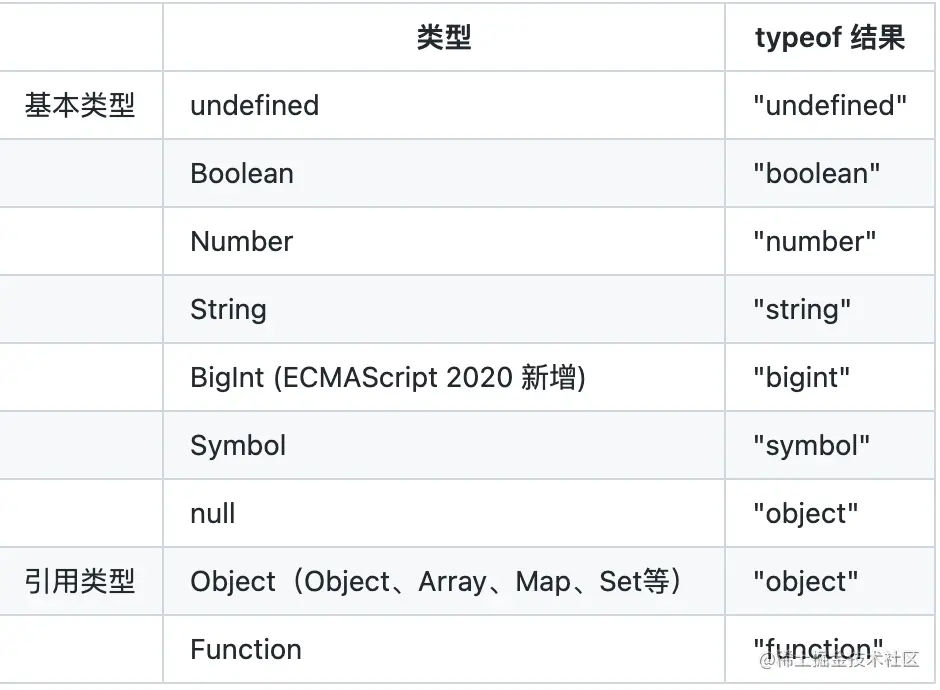Click the typeof 结果 column header

click(829, 38)
